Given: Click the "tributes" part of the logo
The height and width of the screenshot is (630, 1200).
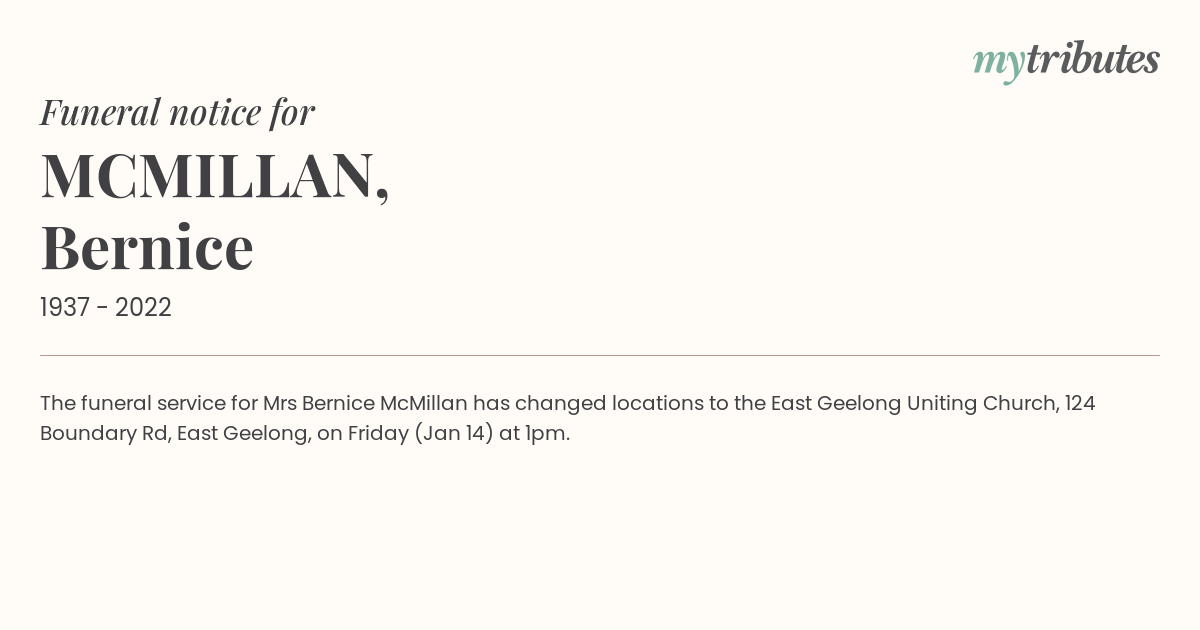Looking at the screenshot, I should 1092,59.
